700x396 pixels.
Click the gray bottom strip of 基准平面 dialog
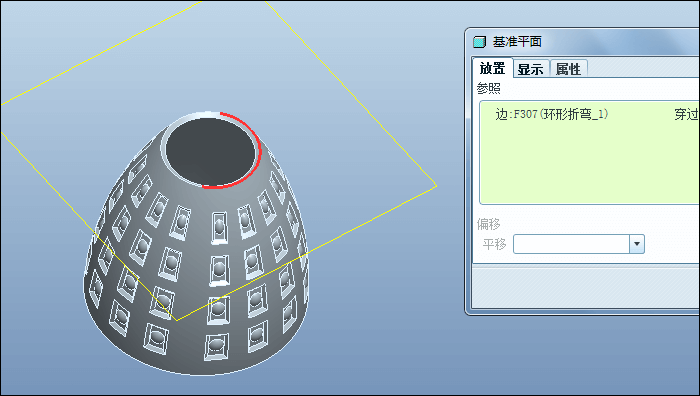(586, 286)
